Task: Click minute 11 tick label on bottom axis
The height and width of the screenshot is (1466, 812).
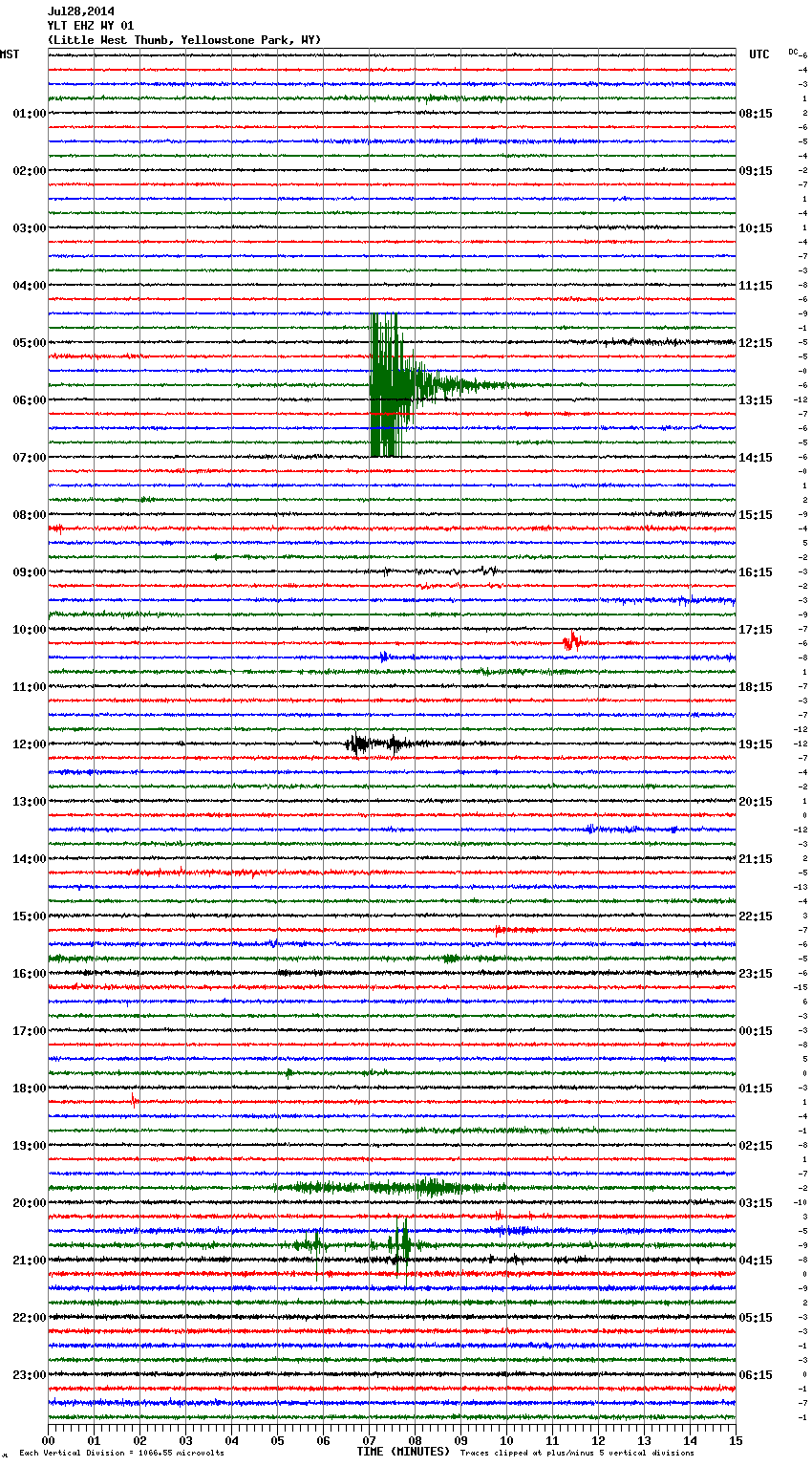Action: coord(552,1440)
